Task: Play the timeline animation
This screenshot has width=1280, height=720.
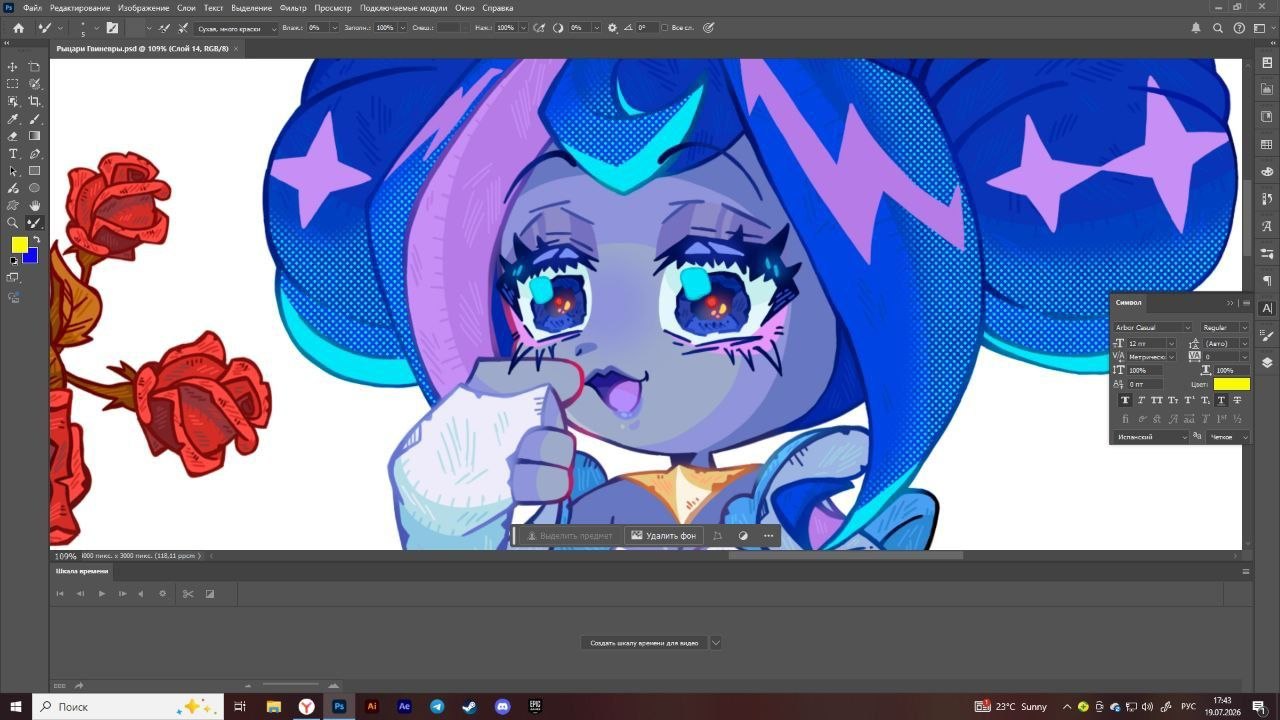Action: click(102, 594)
